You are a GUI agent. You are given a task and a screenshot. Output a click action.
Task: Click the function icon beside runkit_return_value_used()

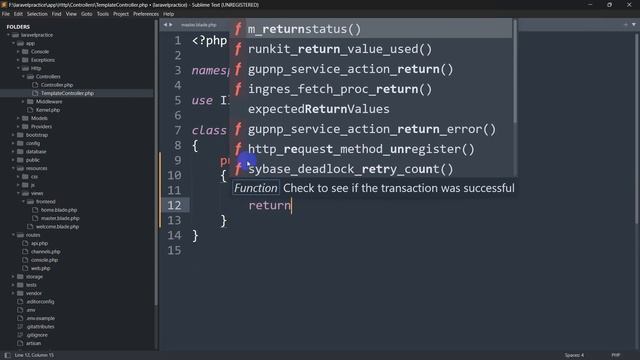[238, 49]
